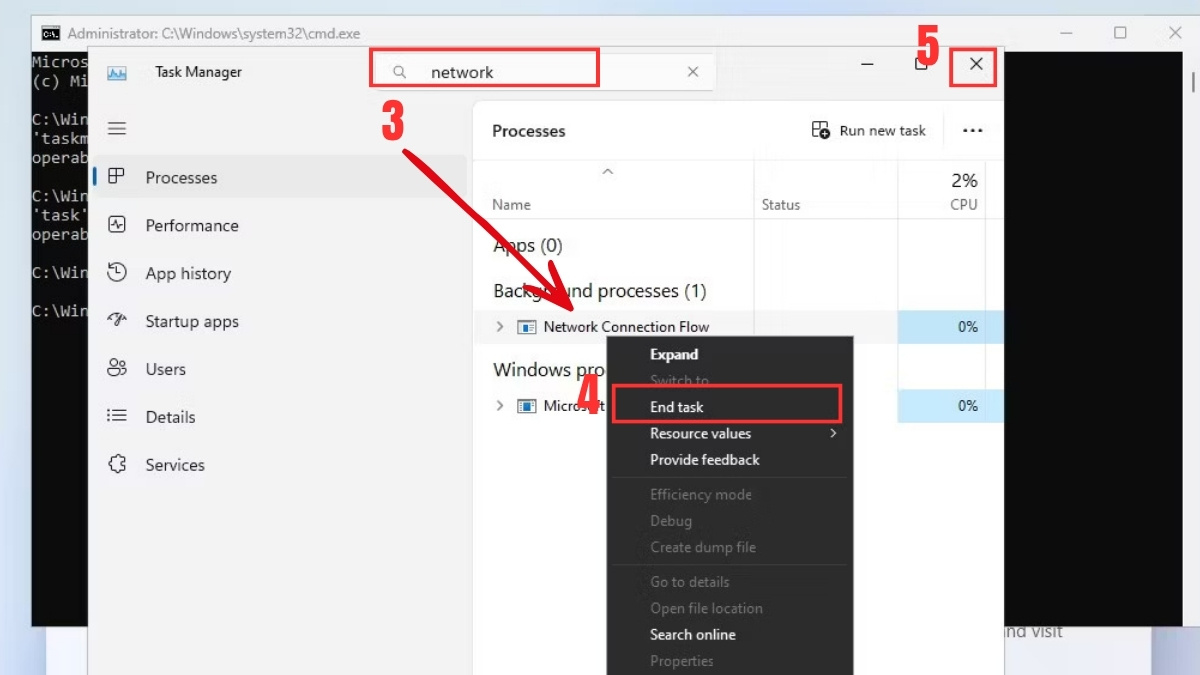Click the Network Connection Flow process icon
The image size is (1200, 675).
[527, 327]
